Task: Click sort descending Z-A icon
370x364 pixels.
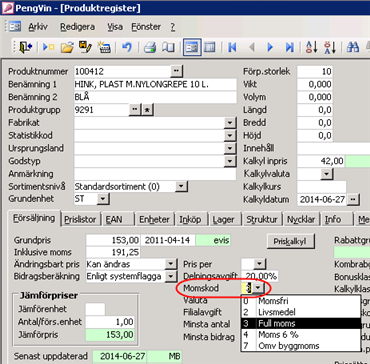Action: (x=330, y=48)
